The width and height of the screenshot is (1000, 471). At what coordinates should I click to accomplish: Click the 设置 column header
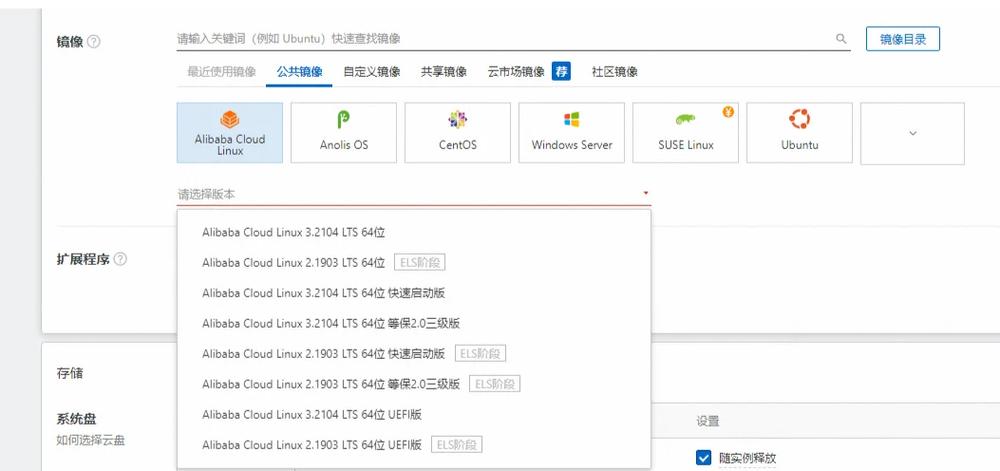click(708, 421)
